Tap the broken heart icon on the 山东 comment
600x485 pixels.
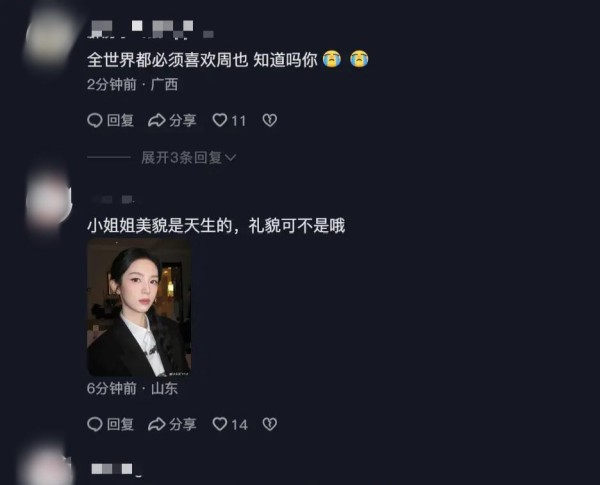click(x=270, y=424)
